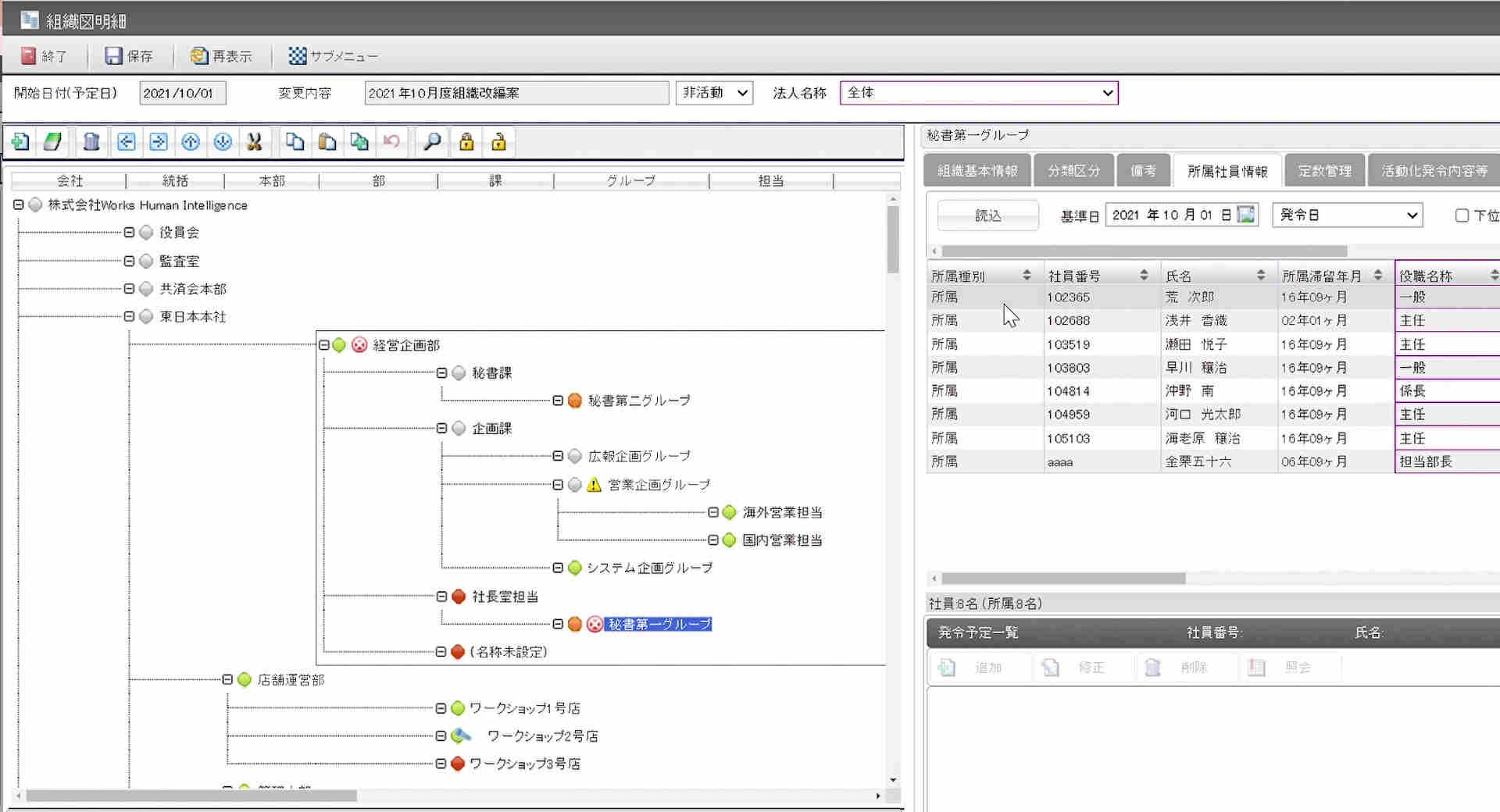Switch to the 備考 tab
This screenshot has width=1500, height=812.
pyautogui.click(x=1144, y=171)
